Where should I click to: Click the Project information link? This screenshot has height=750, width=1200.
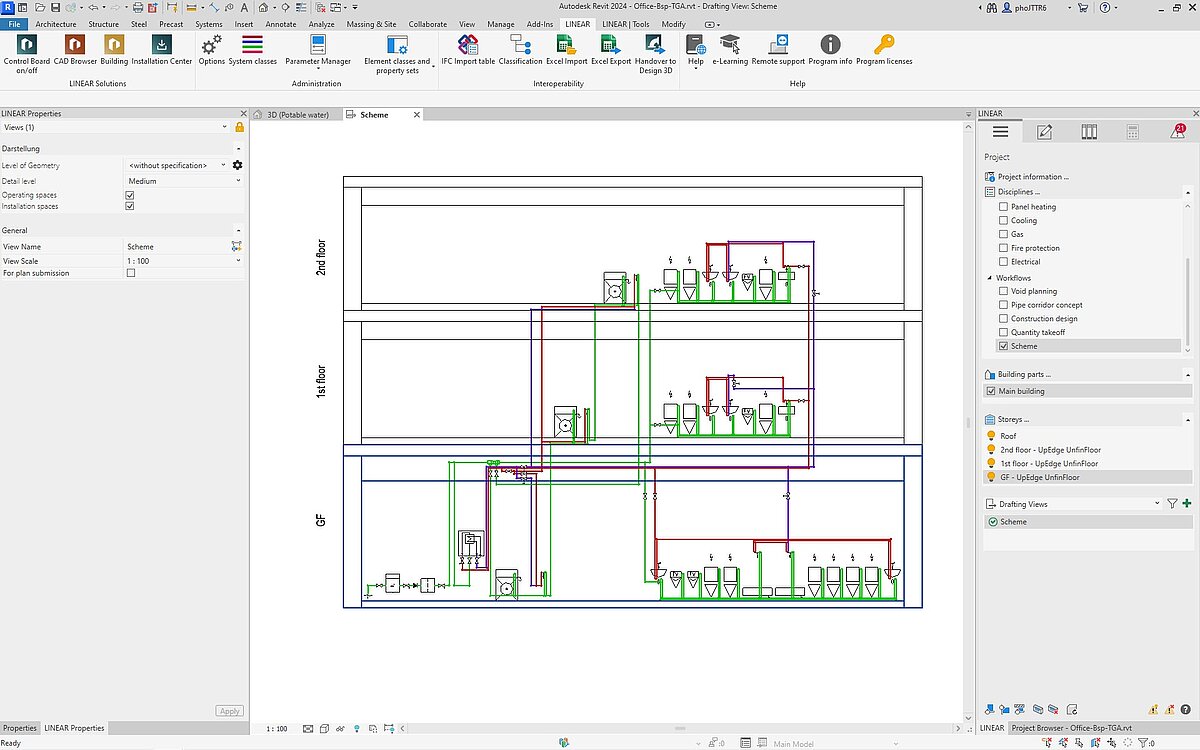[x=1033, y=177]
